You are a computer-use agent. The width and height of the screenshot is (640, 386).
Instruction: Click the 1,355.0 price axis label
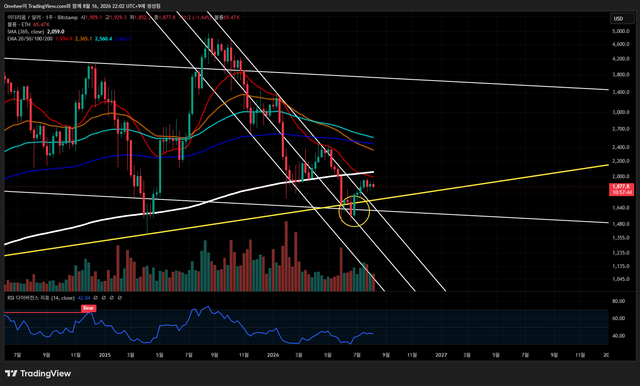[621, 238]
